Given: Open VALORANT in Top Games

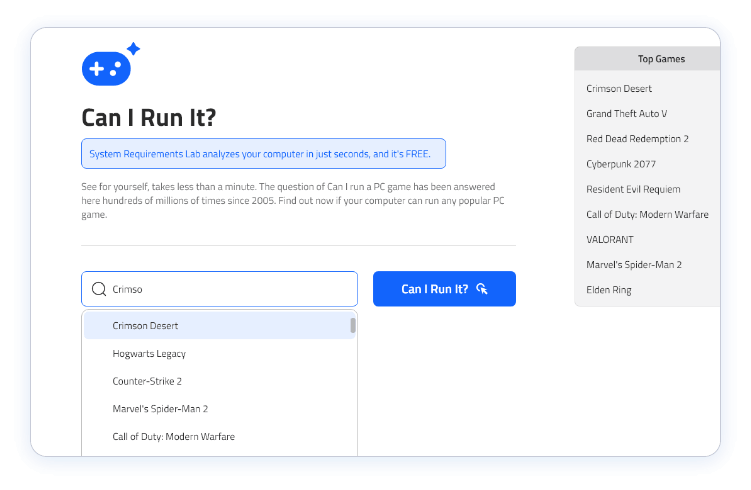Looking at the screenshot, I should pyautogui.click(x=610, y=239).
